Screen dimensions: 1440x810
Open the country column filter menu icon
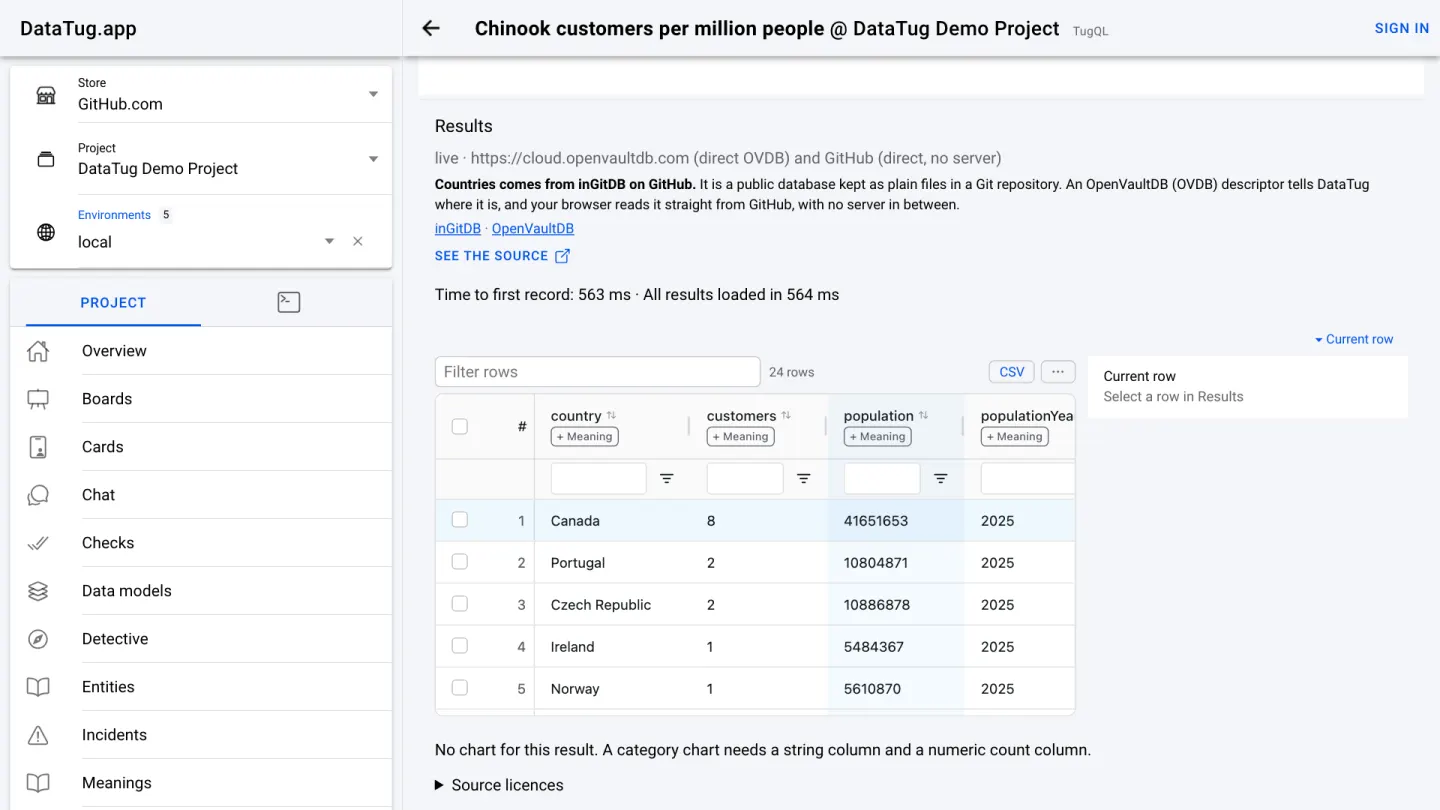point(667,479)
